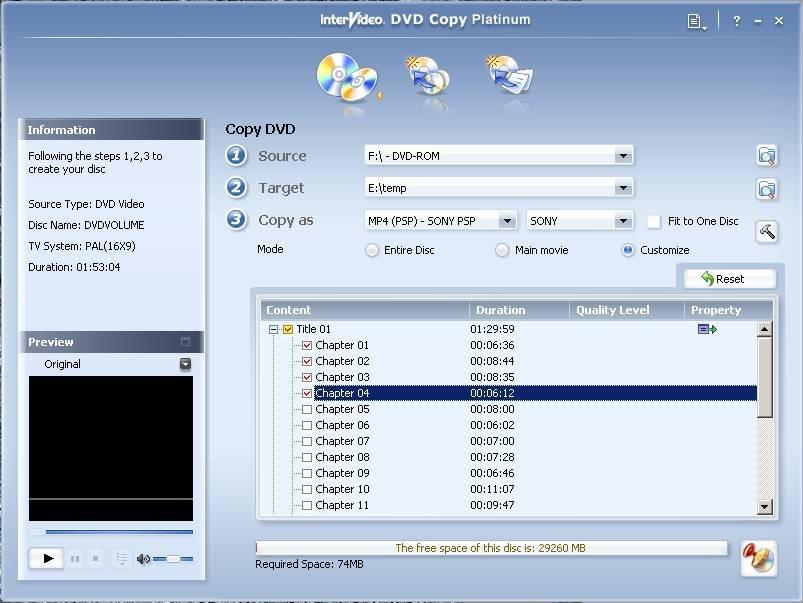Screen dimensions: 803x603
Task: Uncheck Chapter 01 checkbox
Action: pyautogui.click(x=307, y=345)
